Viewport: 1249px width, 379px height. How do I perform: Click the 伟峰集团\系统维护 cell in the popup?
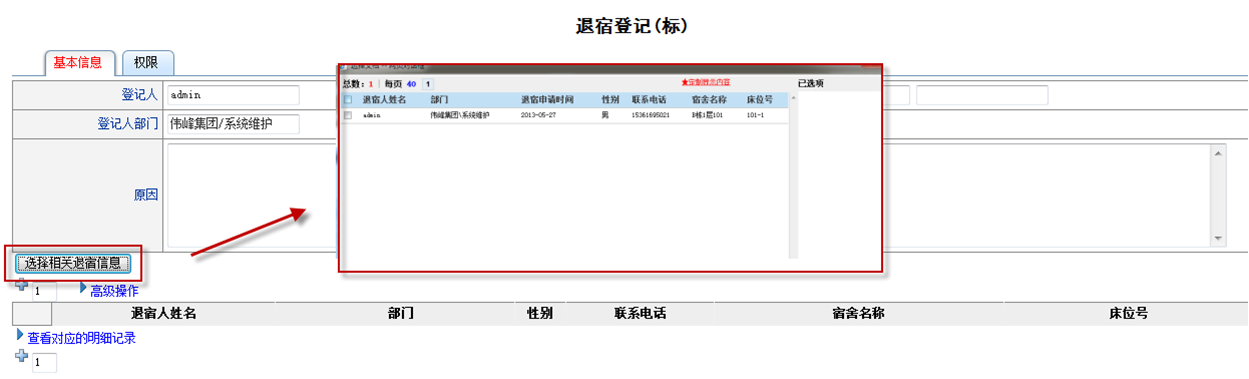(460, 115)
